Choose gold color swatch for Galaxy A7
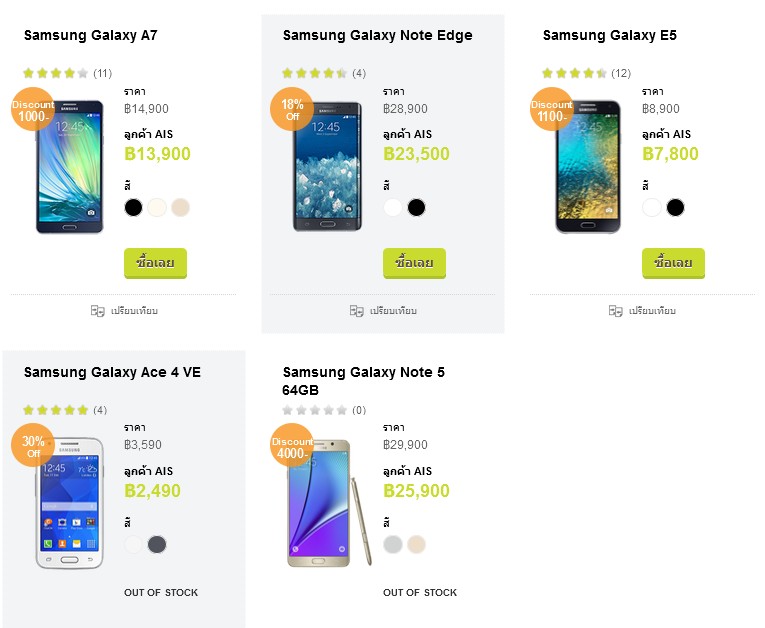 pos(180,207)
